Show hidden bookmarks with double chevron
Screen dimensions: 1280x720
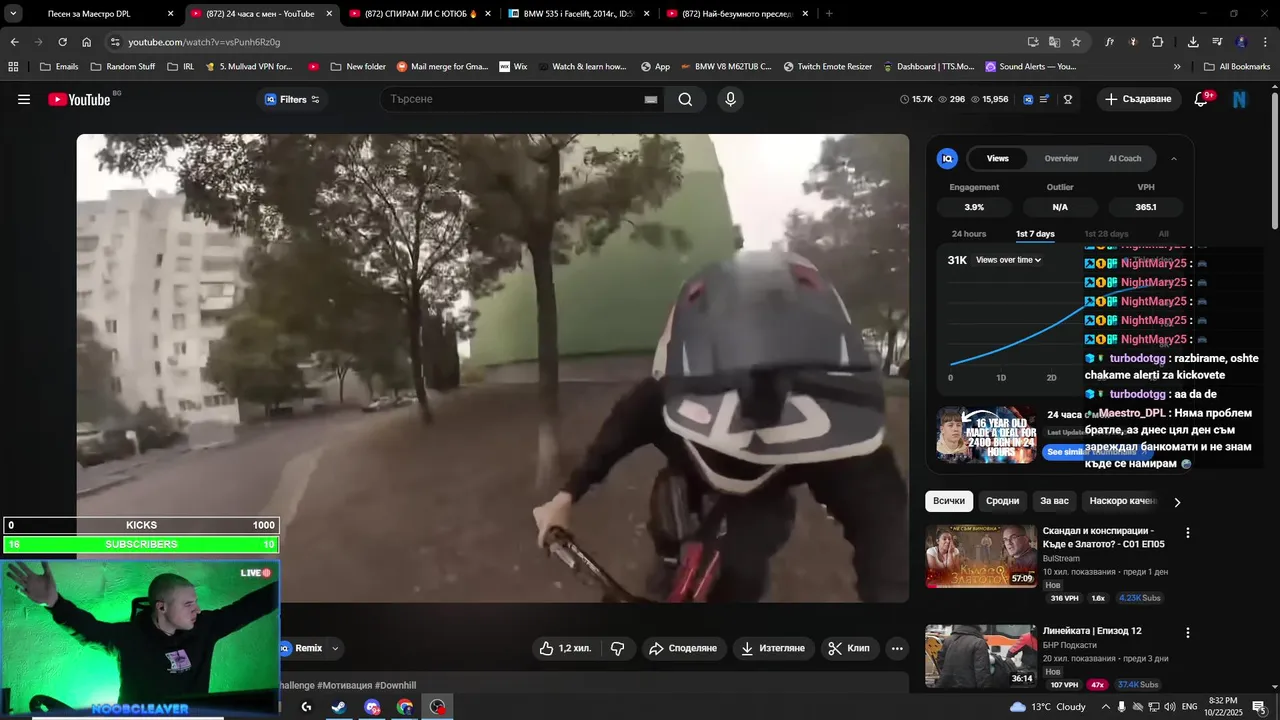pos(1177,66)
